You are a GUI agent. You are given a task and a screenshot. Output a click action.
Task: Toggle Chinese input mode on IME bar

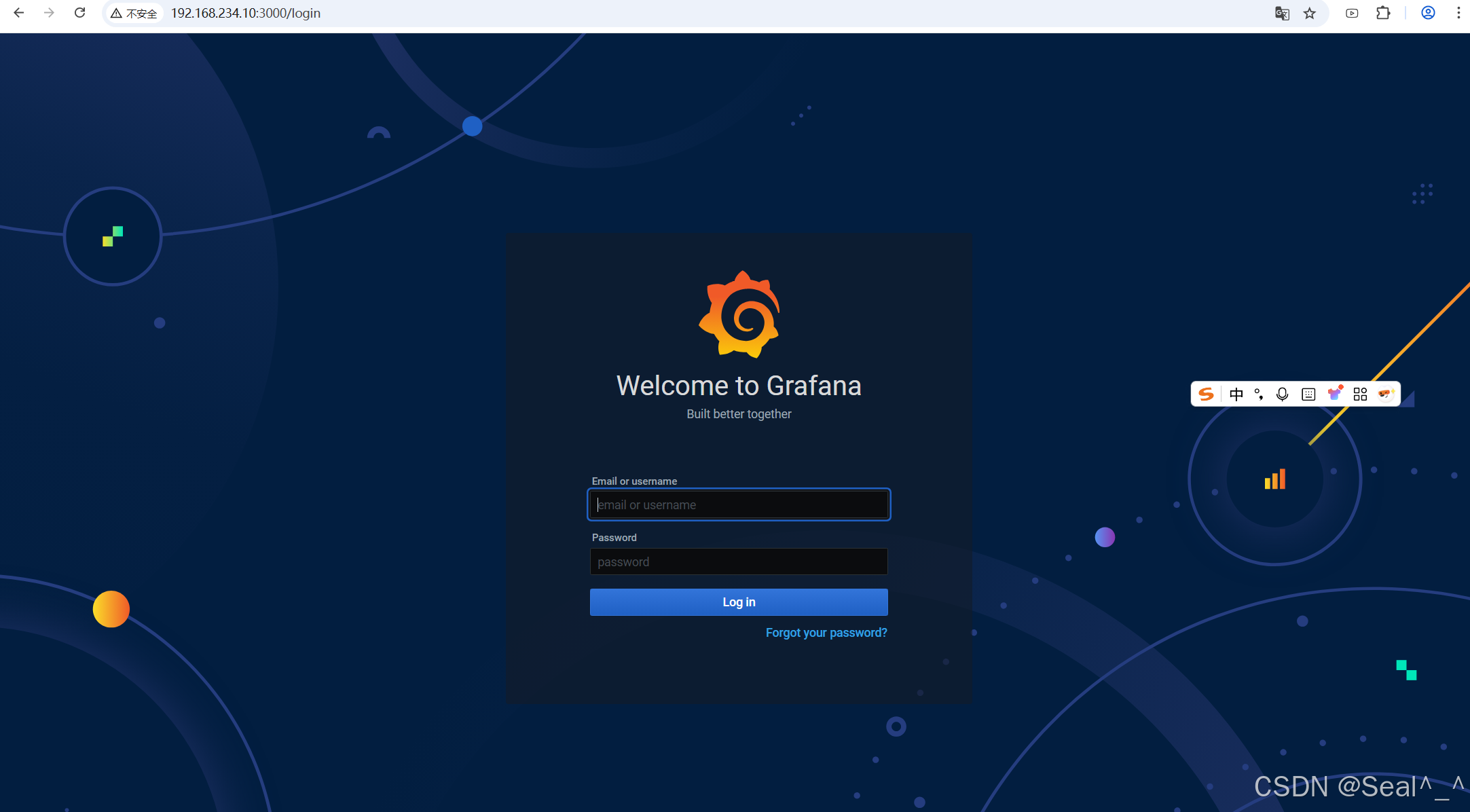click(1236, 394)
